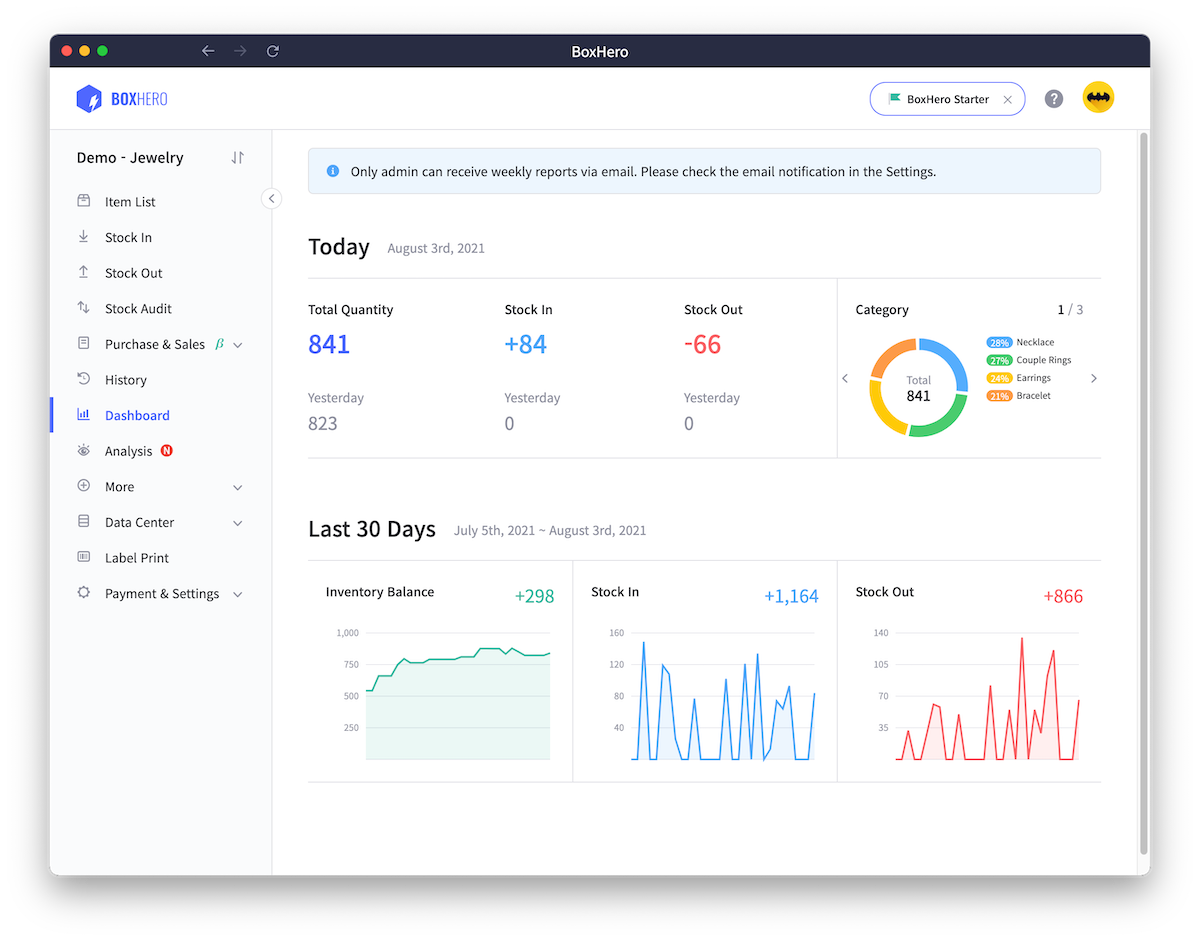Expand the Data Center menu
Viewport: 1200px width, 941px height.
pos(238,522)
